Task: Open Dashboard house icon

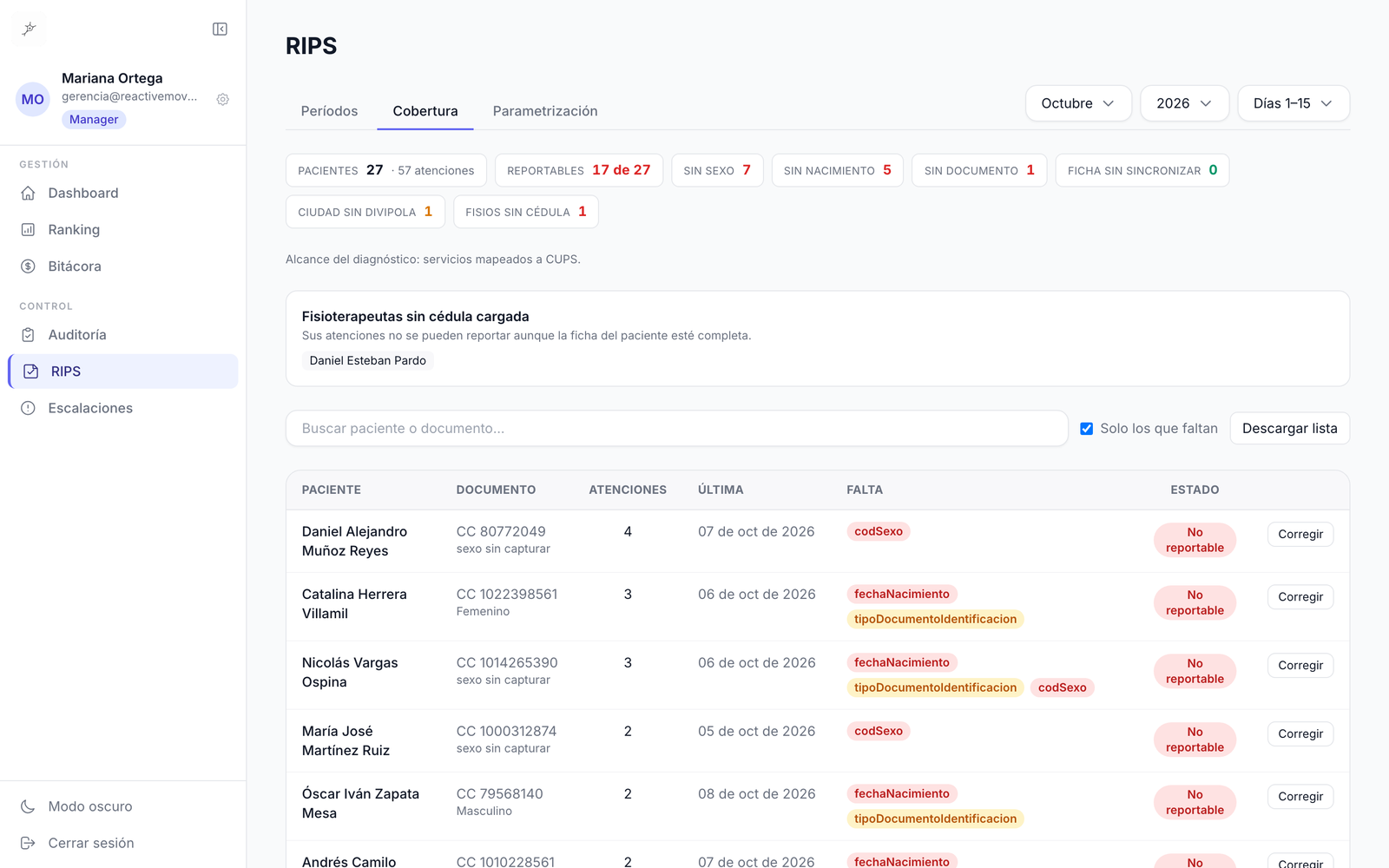Action: pos(28,194)
